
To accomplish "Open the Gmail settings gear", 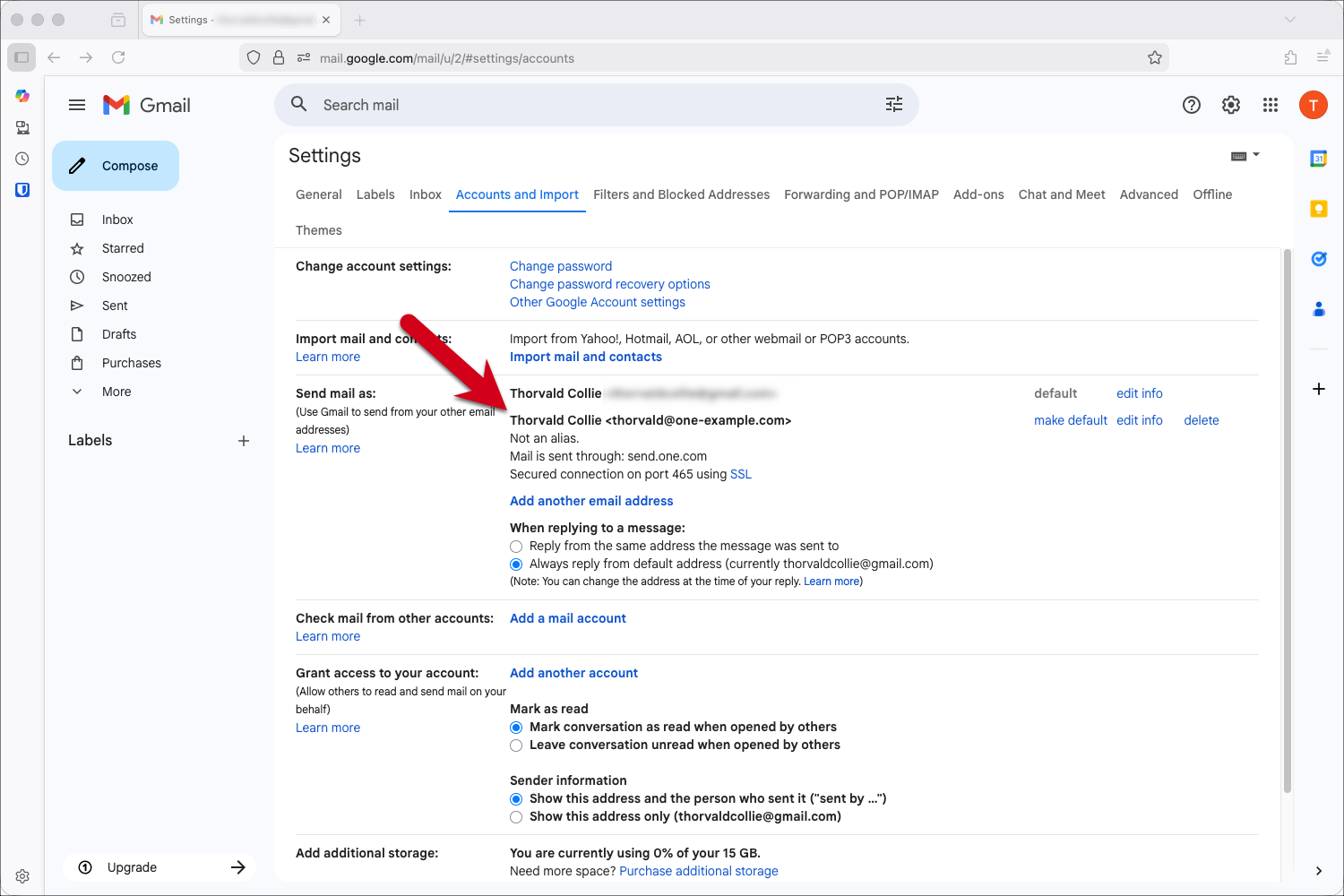I will 1230,105.
